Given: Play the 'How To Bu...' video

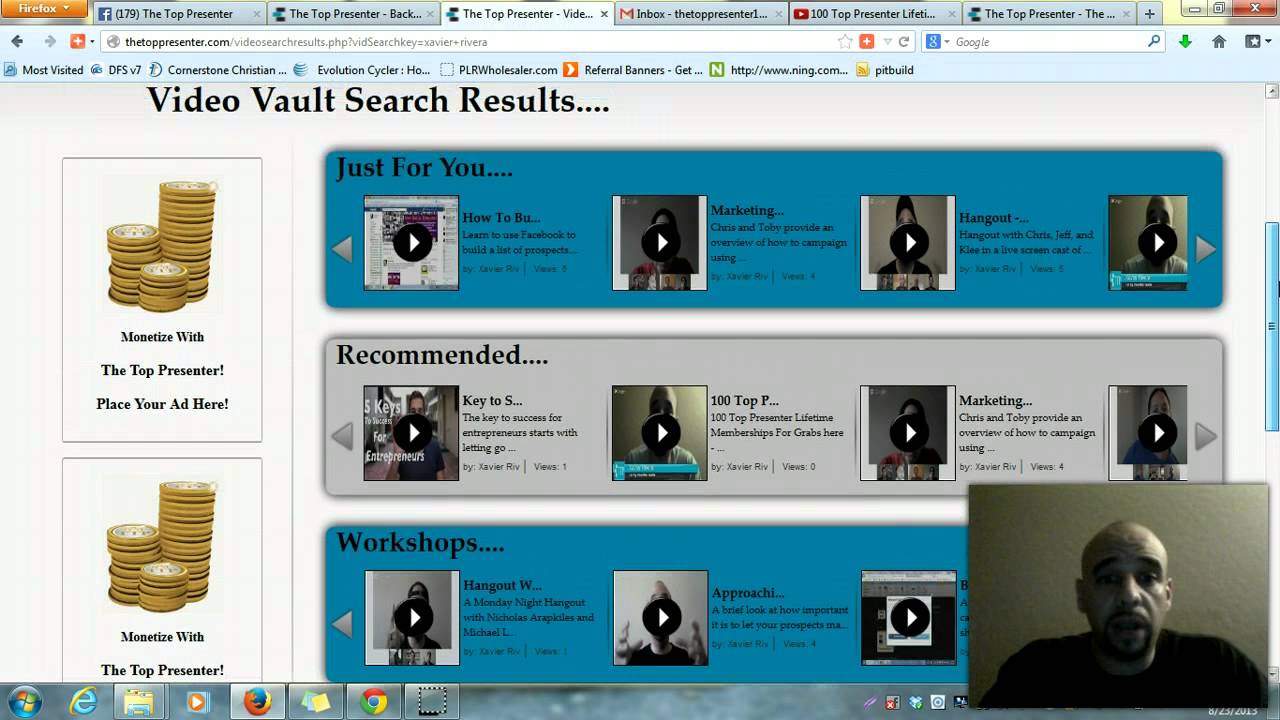Looking at the screenshot, I should [411, 243].
